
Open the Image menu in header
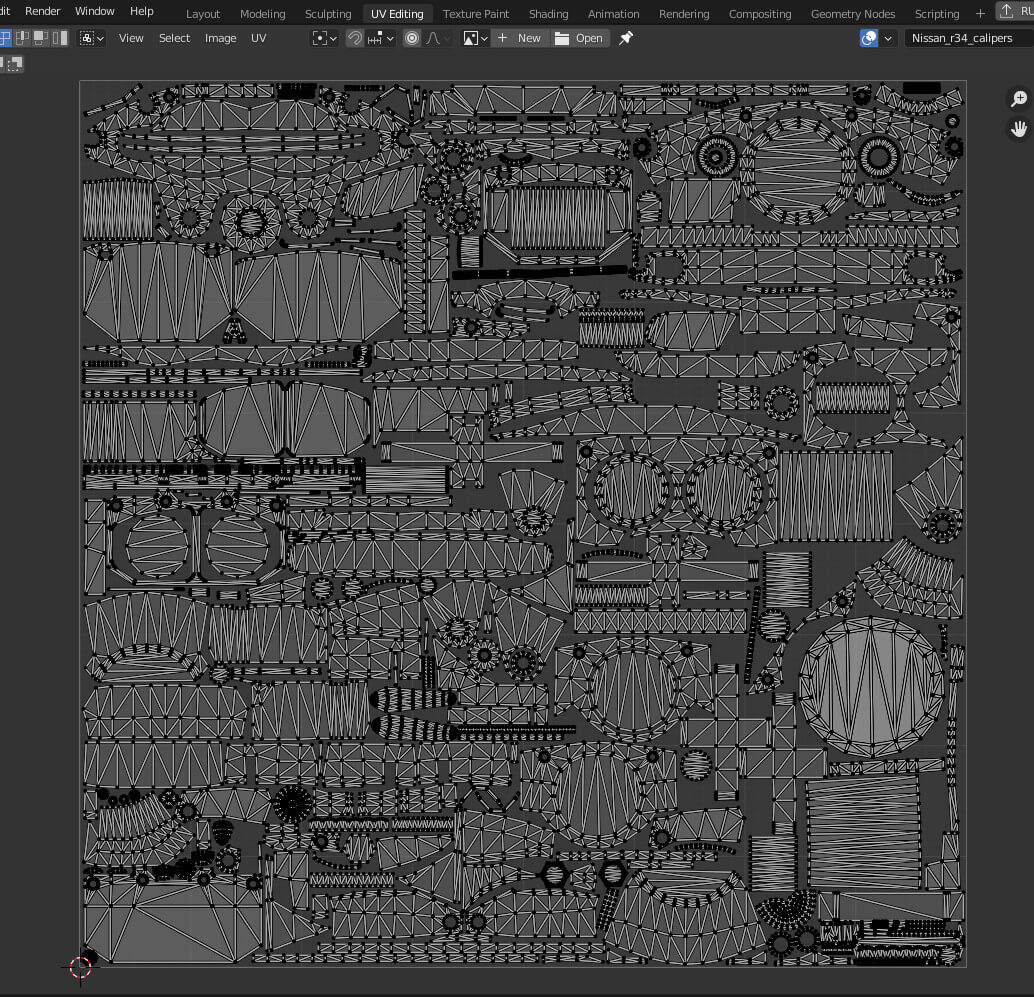[x=220, y=38]
